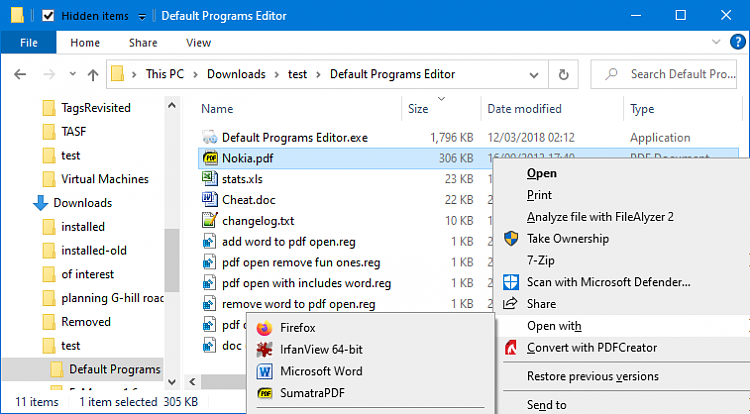Open the Quick Access Toolbar customize dropdown
750x414 pixels.
click(x=142, y=17)
